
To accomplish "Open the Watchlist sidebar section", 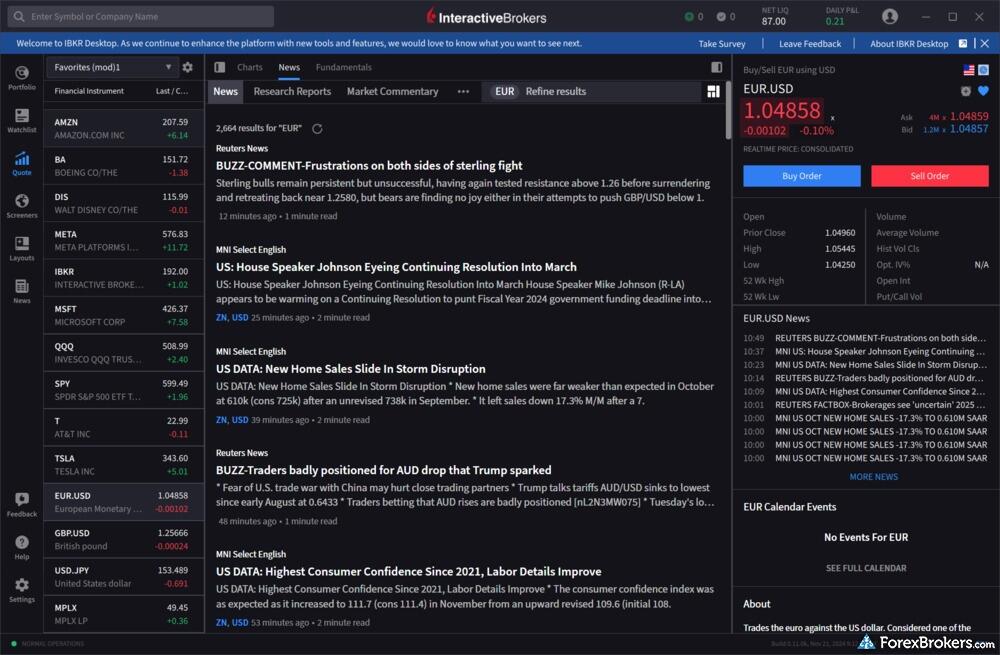I will click(x=21, y=120).
